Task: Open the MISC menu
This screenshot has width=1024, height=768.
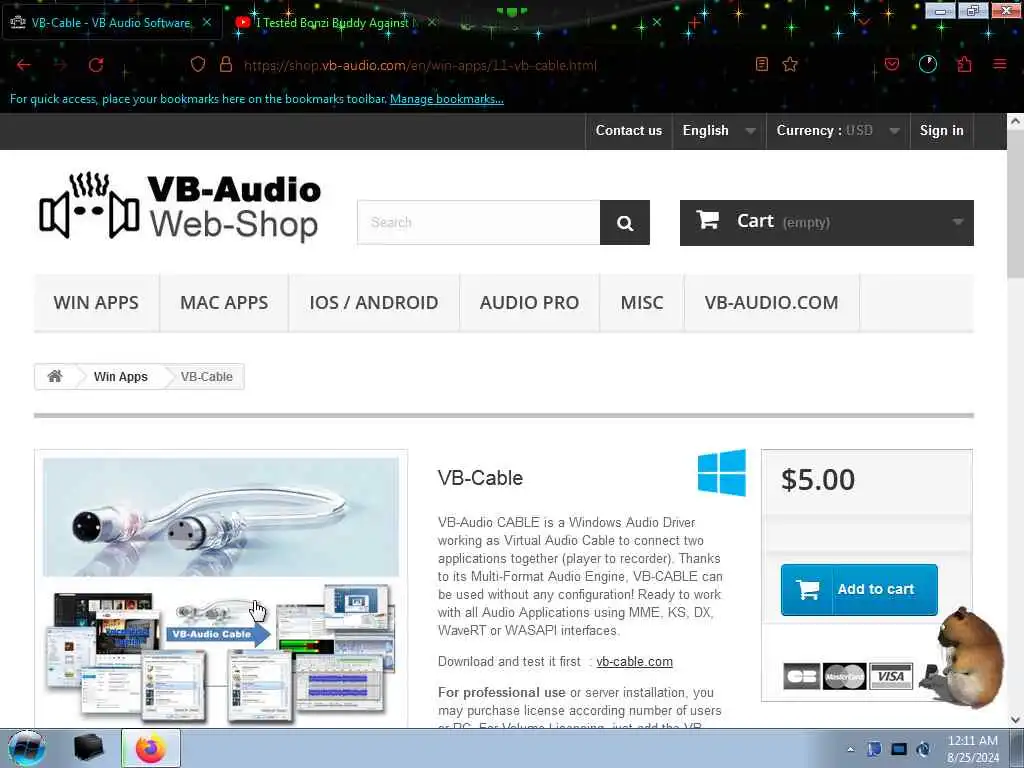Action: pyautogui.click(x=641, y=303)
